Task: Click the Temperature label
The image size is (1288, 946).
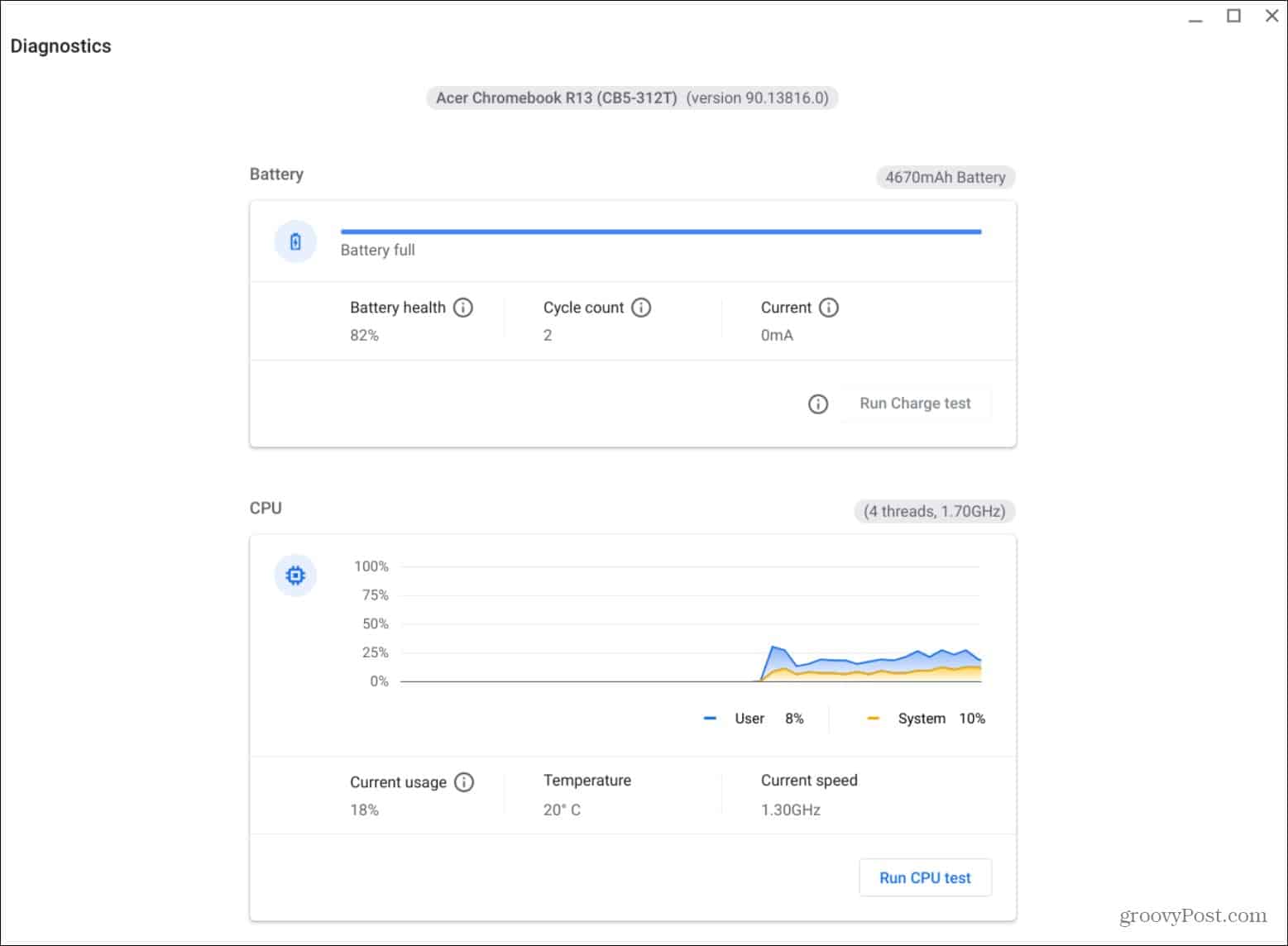Action: [x=587, y=780]
